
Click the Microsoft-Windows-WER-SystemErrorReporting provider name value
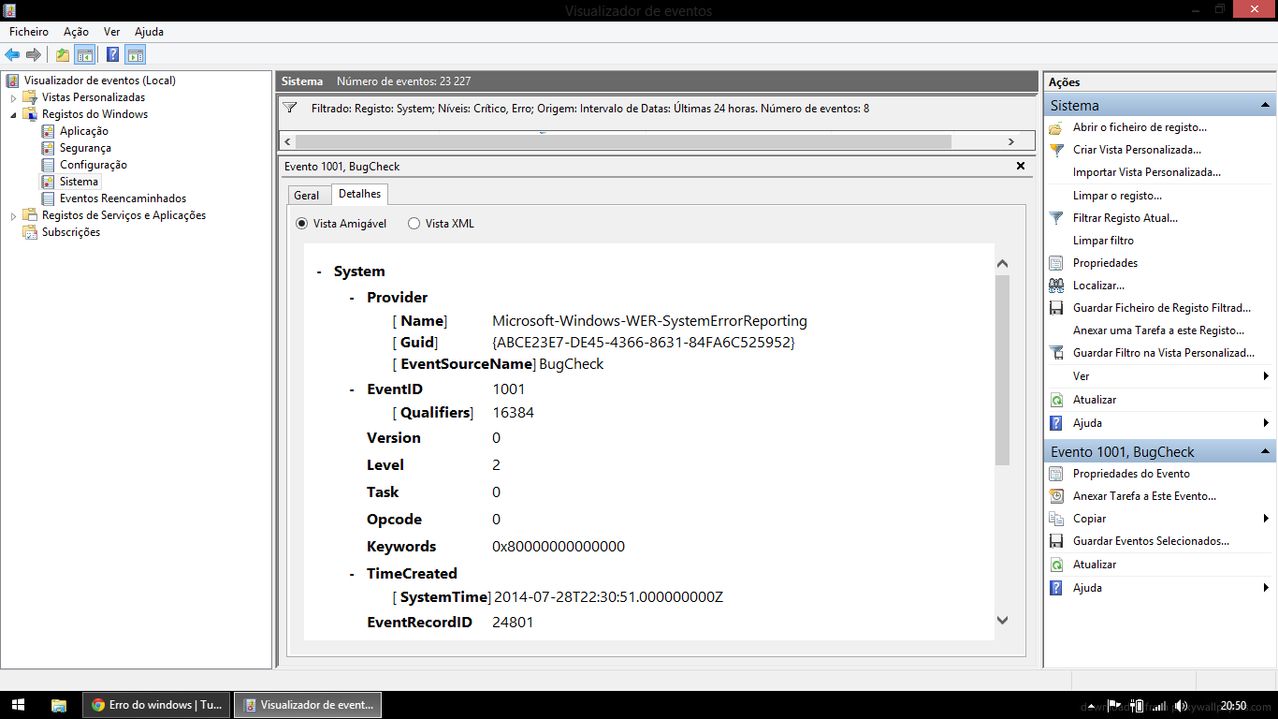click(x=650, y=321)
